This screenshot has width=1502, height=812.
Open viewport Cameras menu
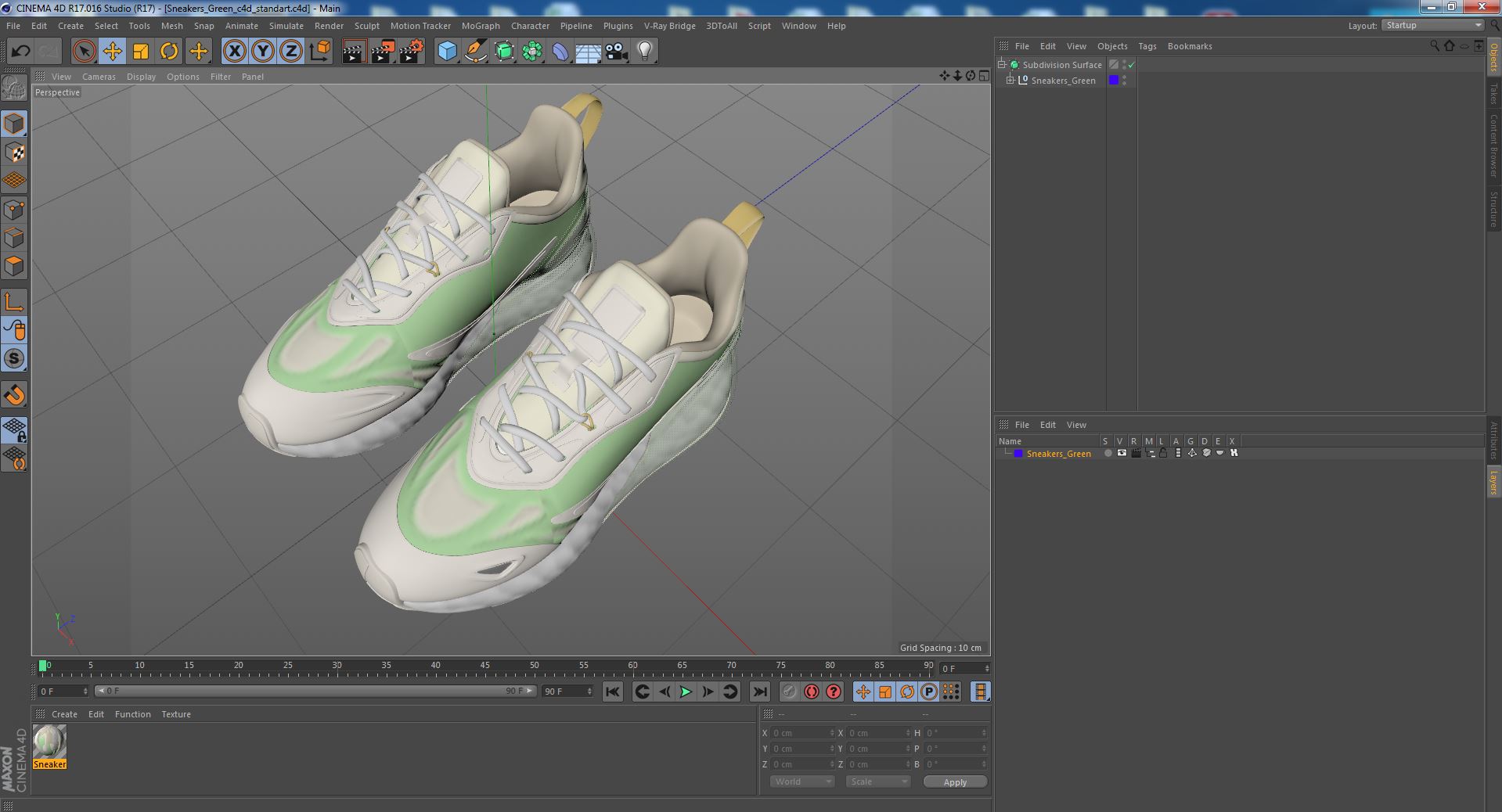pos(99,77)
